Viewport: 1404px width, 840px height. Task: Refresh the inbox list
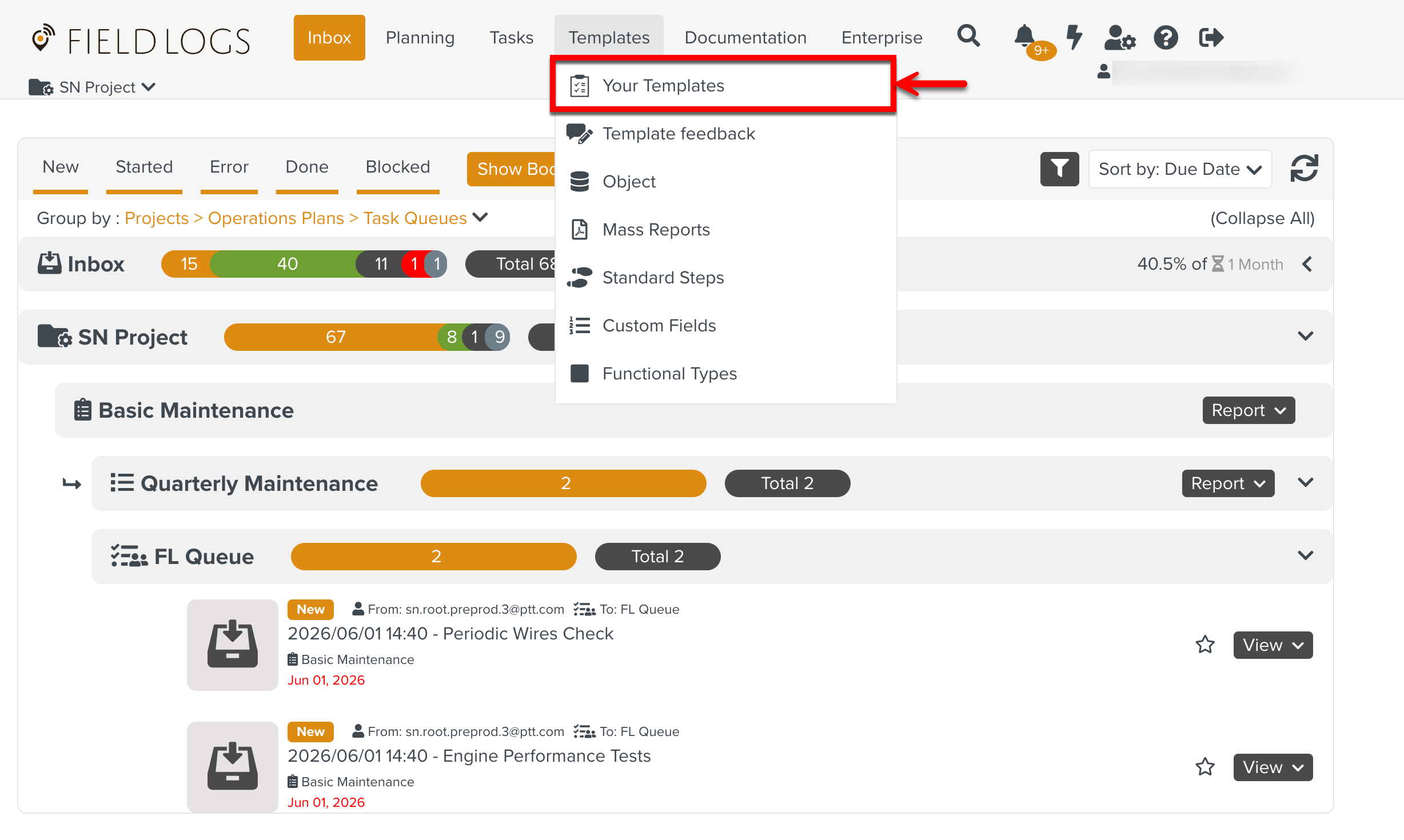(x=1304, y=169)
